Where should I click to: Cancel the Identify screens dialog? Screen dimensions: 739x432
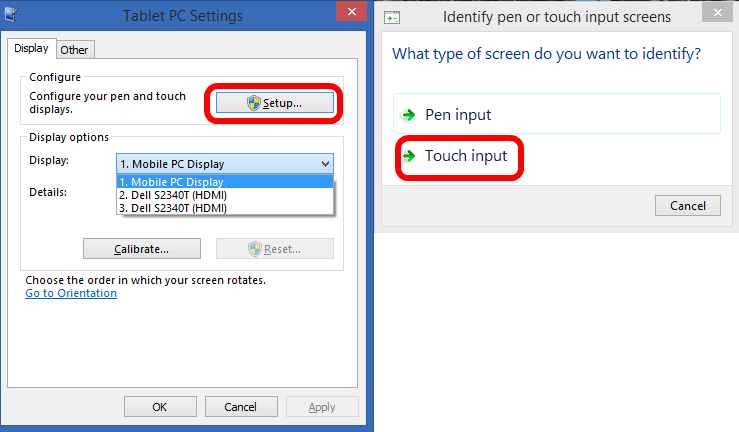tap(688, 205)
